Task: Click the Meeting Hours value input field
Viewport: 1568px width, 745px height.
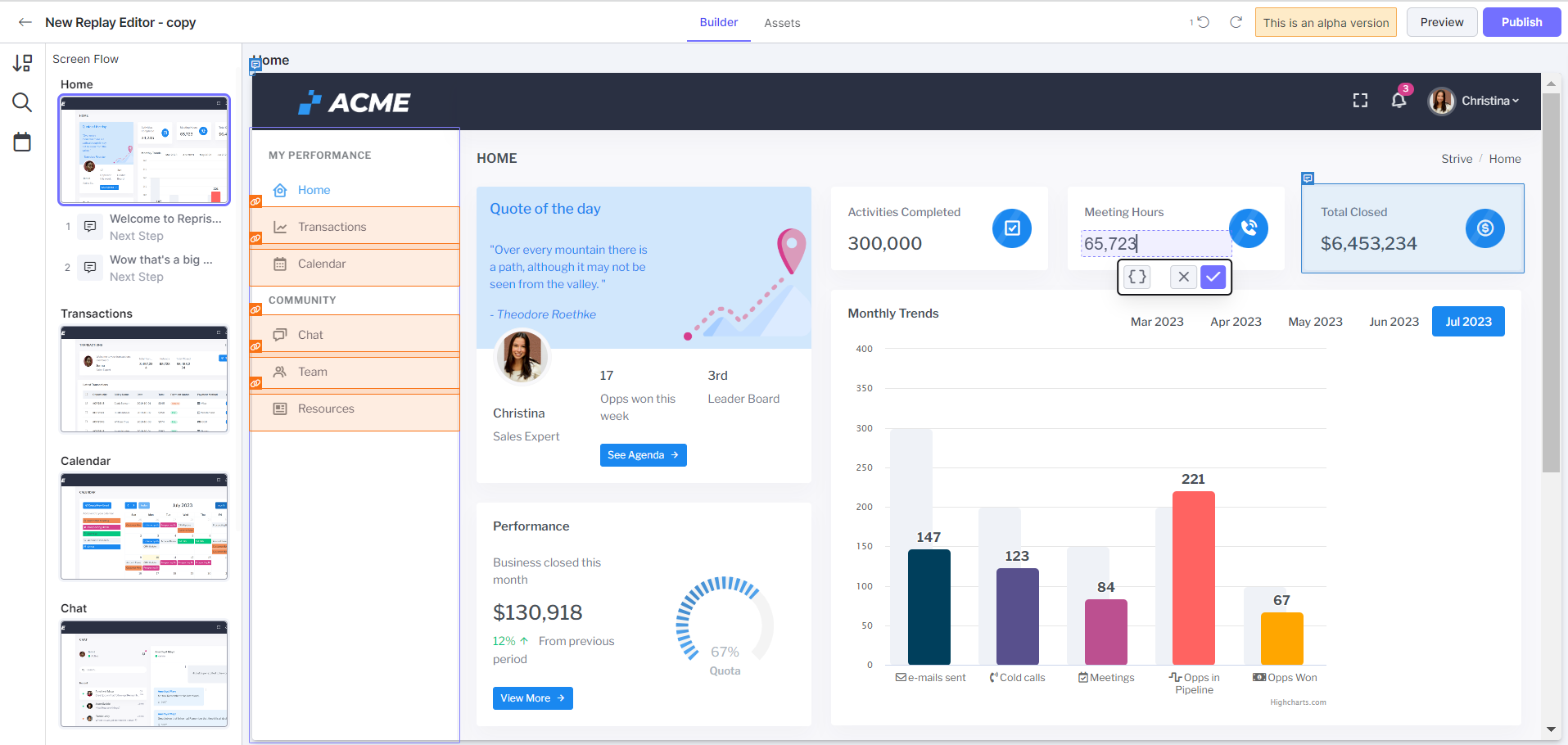Action: tap(1155, 244)
